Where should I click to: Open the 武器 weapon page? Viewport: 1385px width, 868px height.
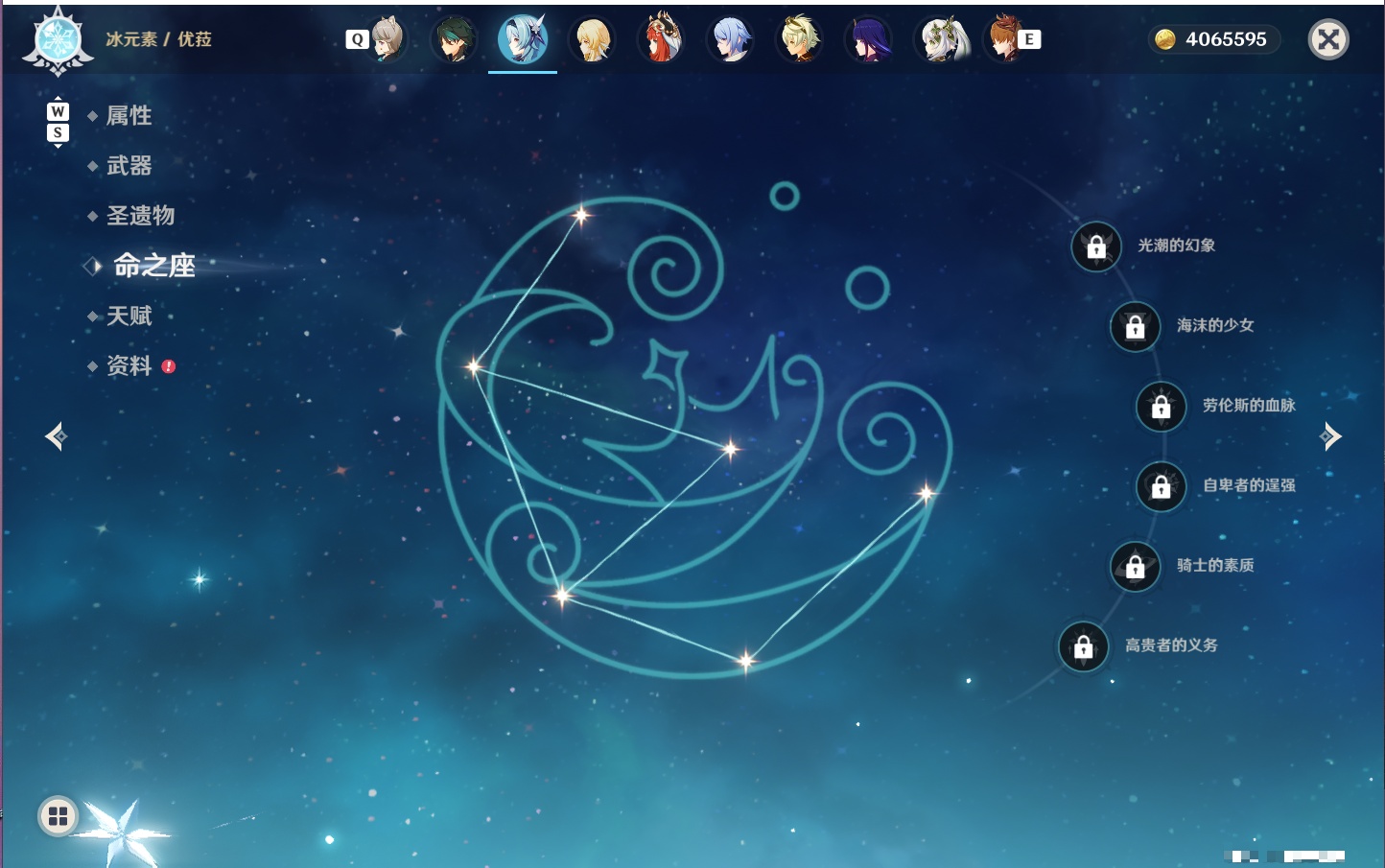click(129, 166)
